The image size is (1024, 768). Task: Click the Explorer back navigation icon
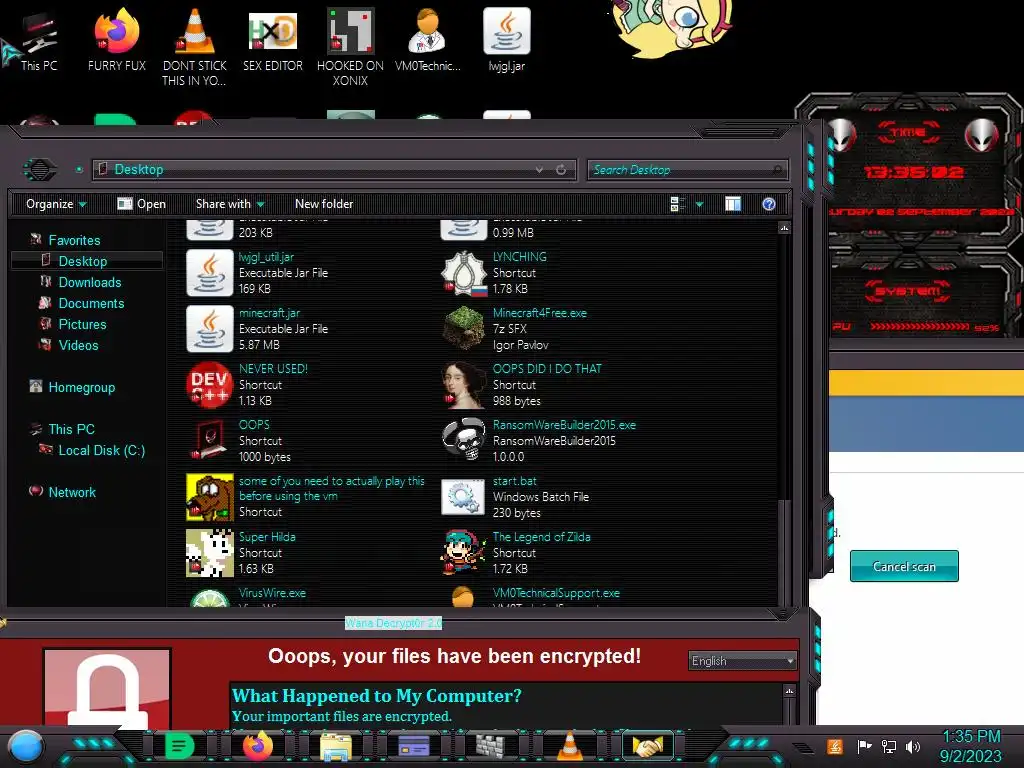[x=39, y=170]
